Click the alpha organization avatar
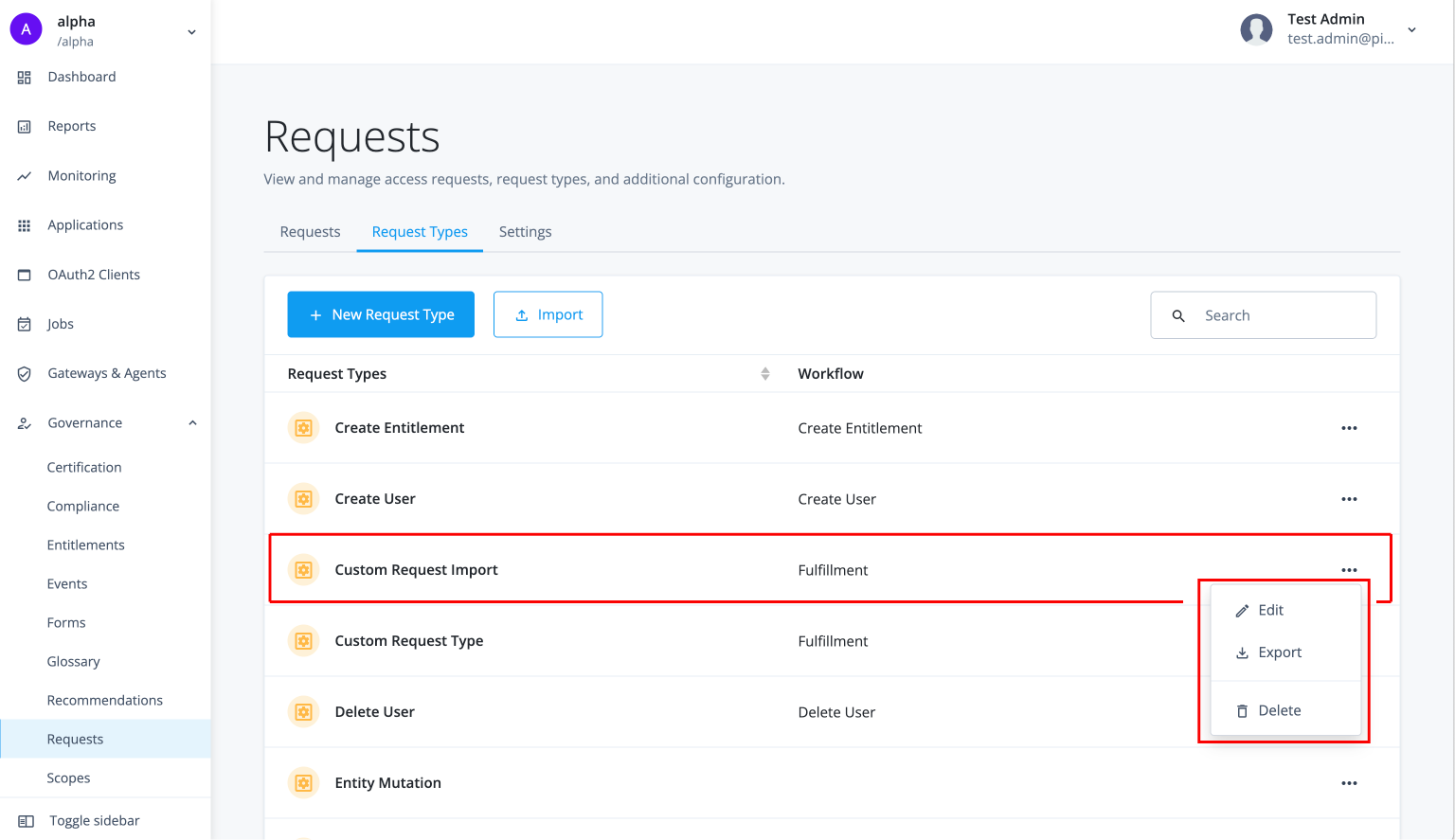Screen dimensions: 1455x840 [26, 28]
